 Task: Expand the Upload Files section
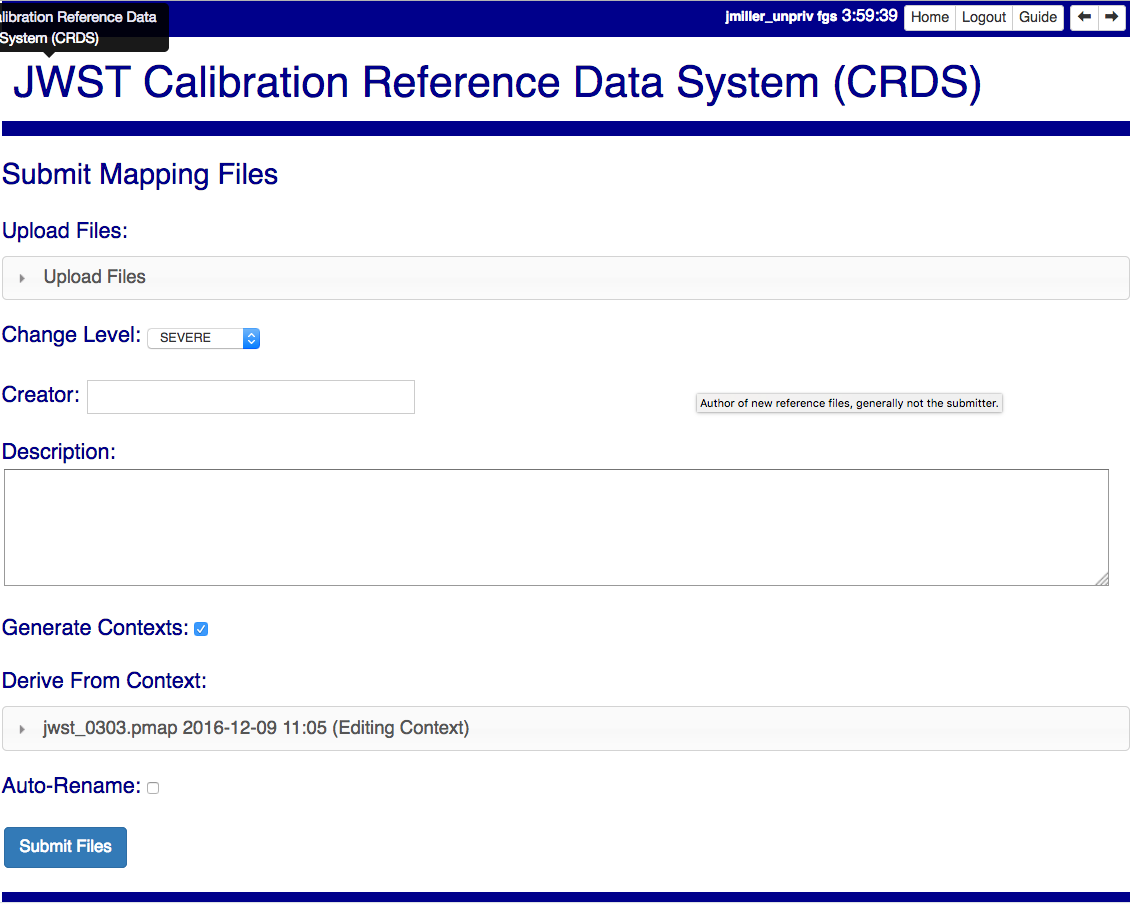565,278
